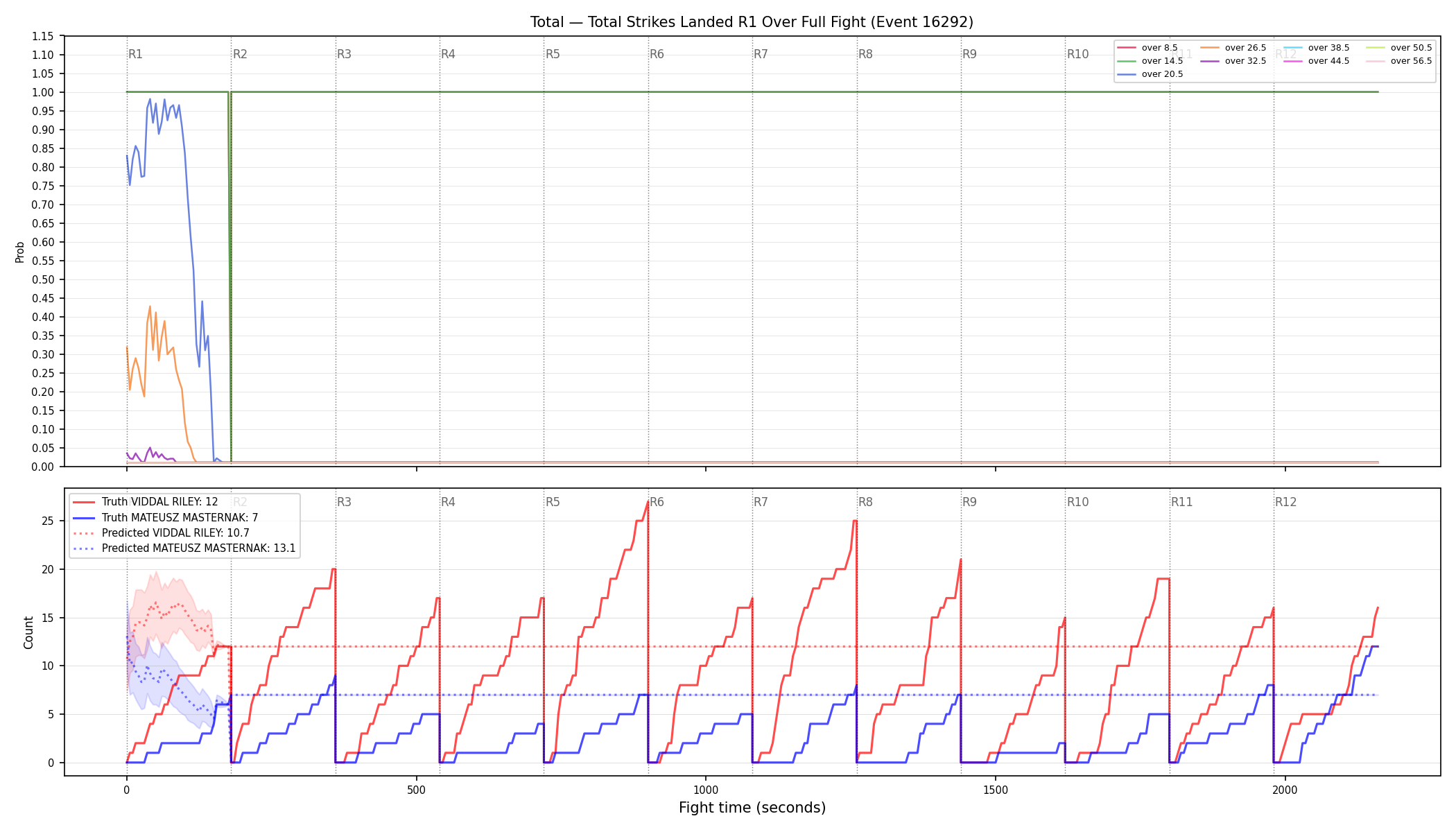Image resolution: width=1456 pixels, height=832 pixels.
Task: Click the R9 round marker in the count plot
Action: 969,502
